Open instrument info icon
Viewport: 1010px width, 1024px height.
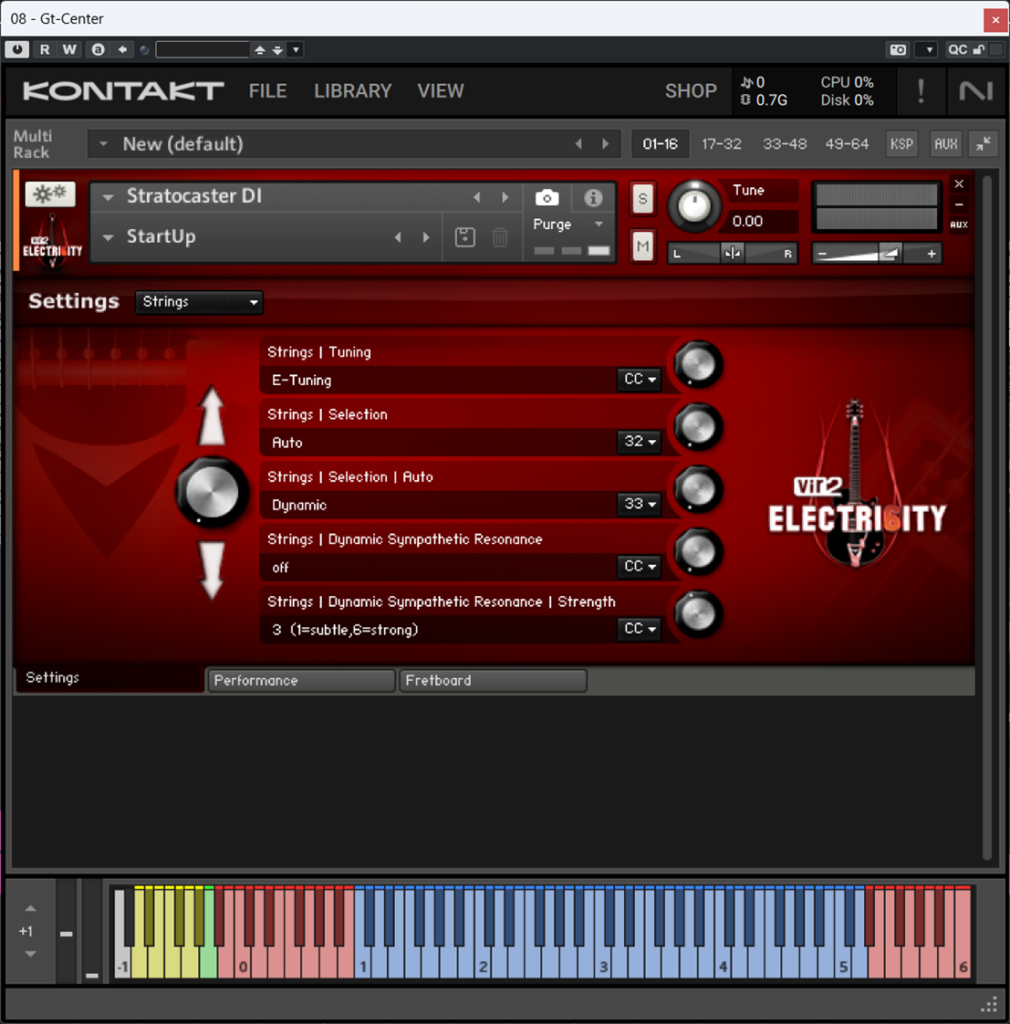click(x=593, y=198)
